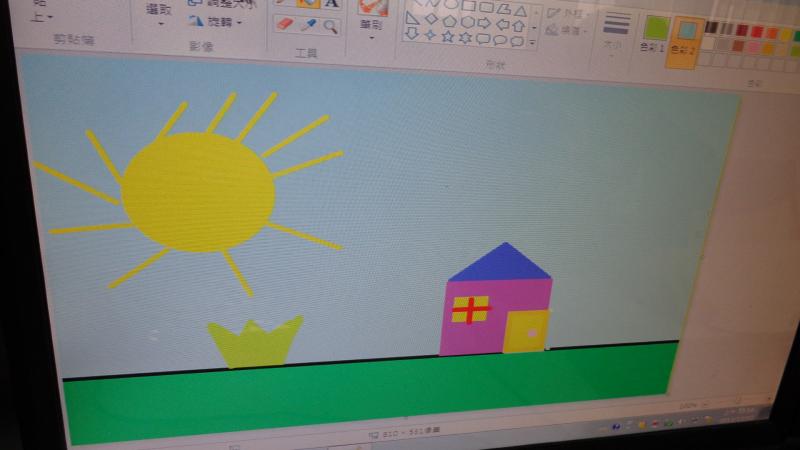The height and width of the screenshot is (450, 800).
Task: Pick the orange color swatch
Action: [771, 34]
